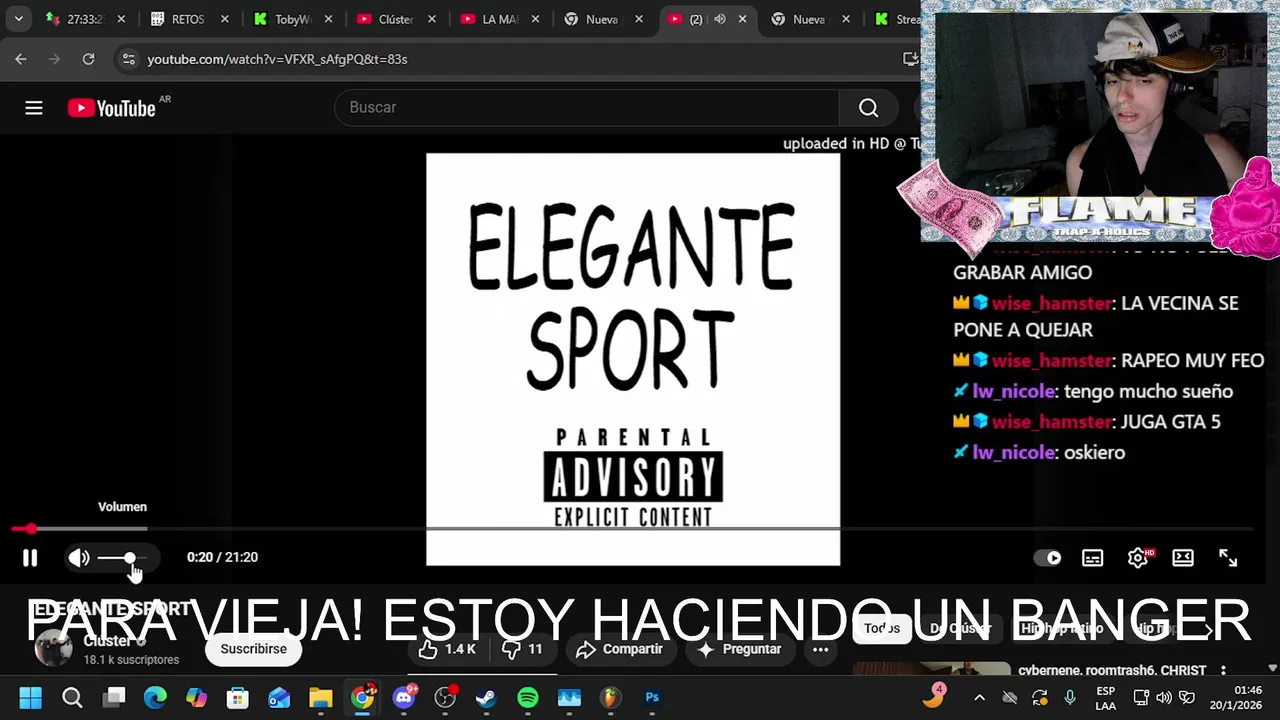Open Copilot from the taskbar
The height and width of the screenshot is (720, 1280).
(196, 697)
